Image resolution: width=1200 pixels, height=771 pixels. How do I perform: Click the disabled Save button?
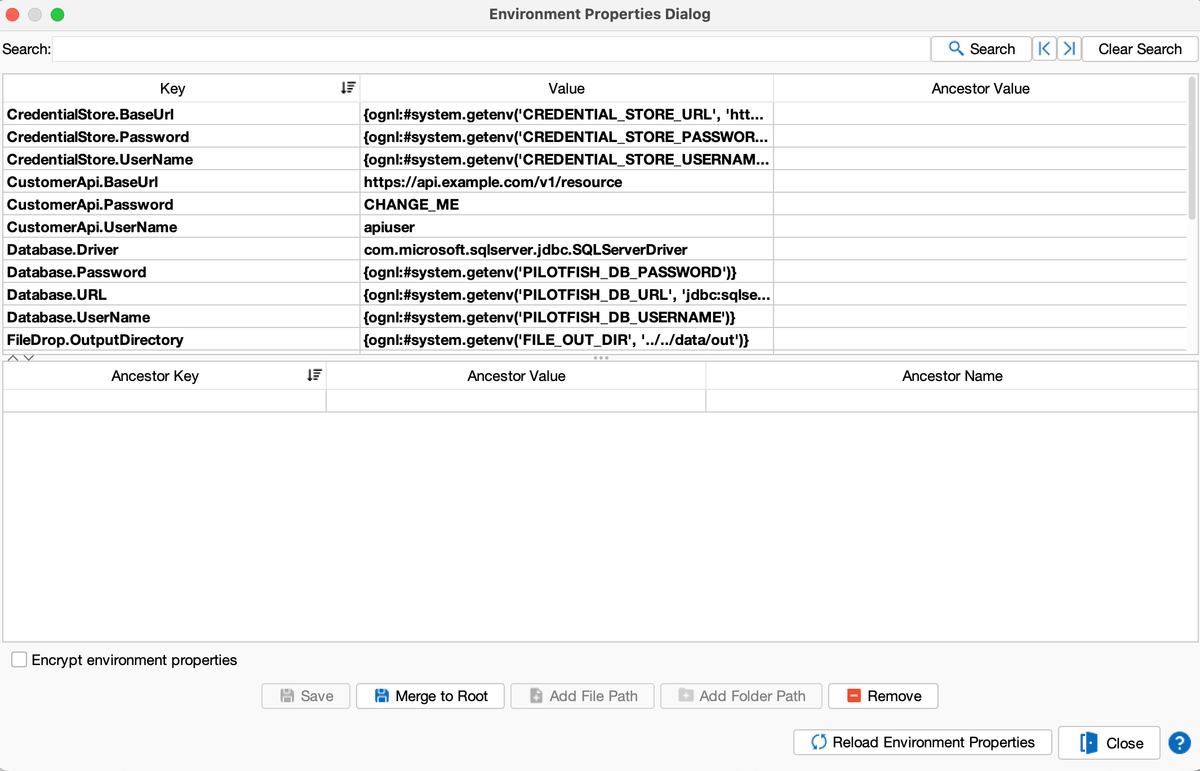[x=305, y=696]
